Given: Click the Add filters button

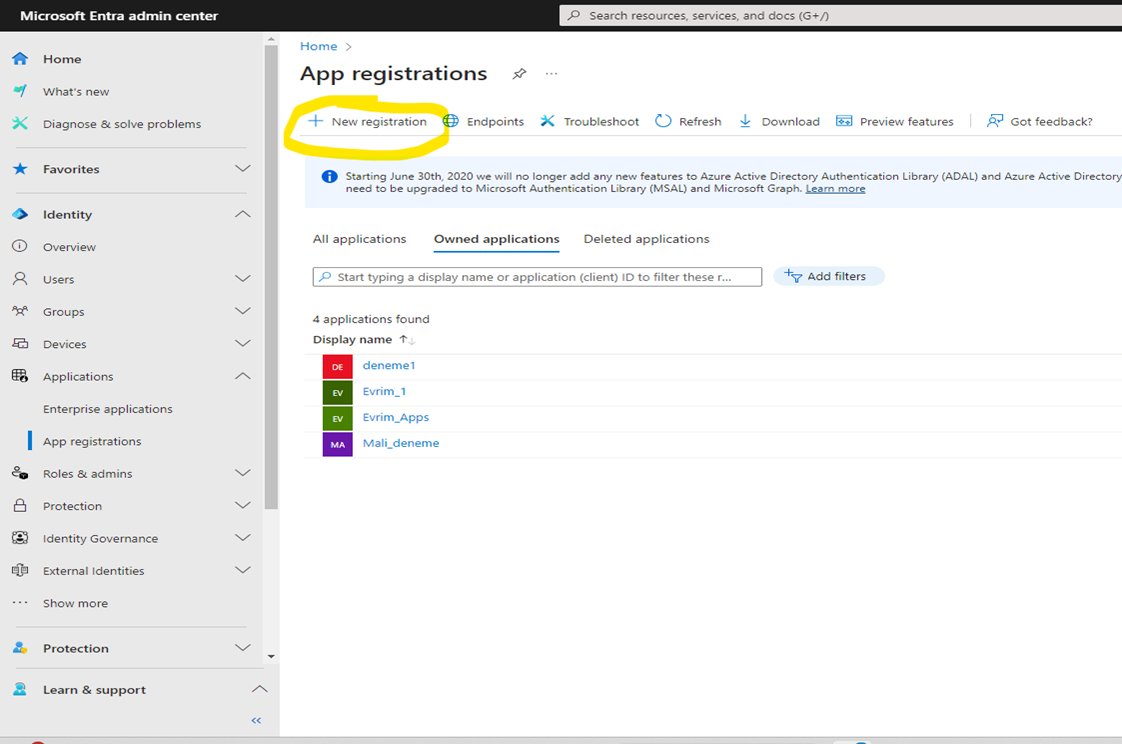Looking at the screenshot, I should (x=829, y=276).
